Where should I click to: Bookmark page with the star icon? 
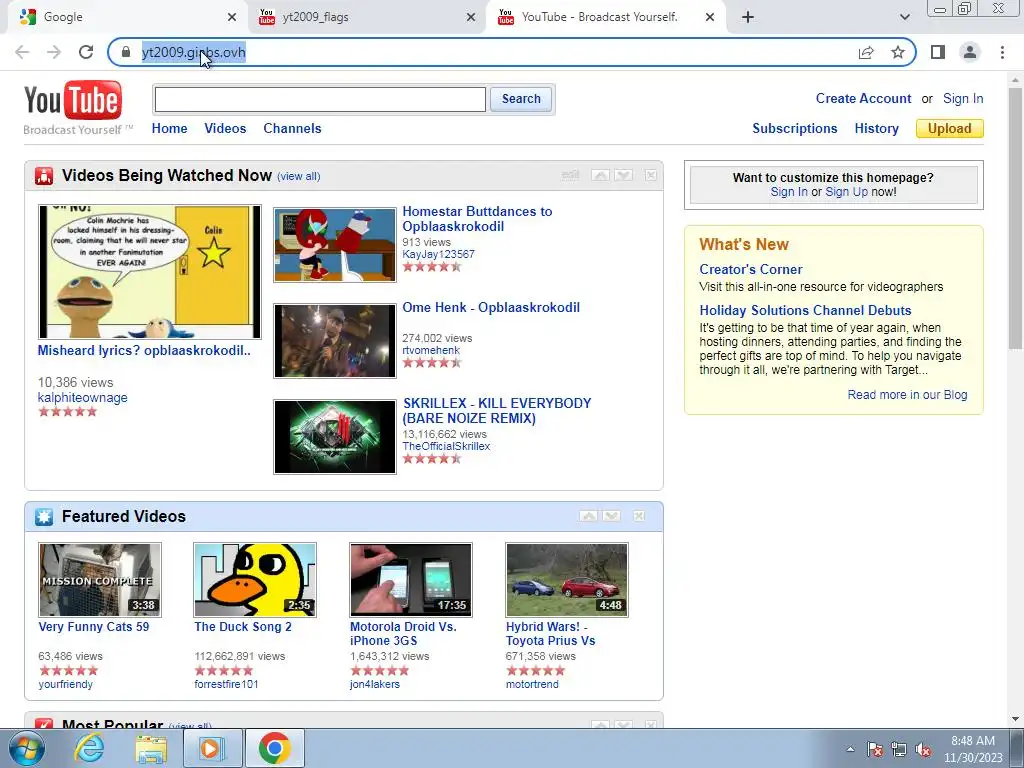[x=898, y=52]
